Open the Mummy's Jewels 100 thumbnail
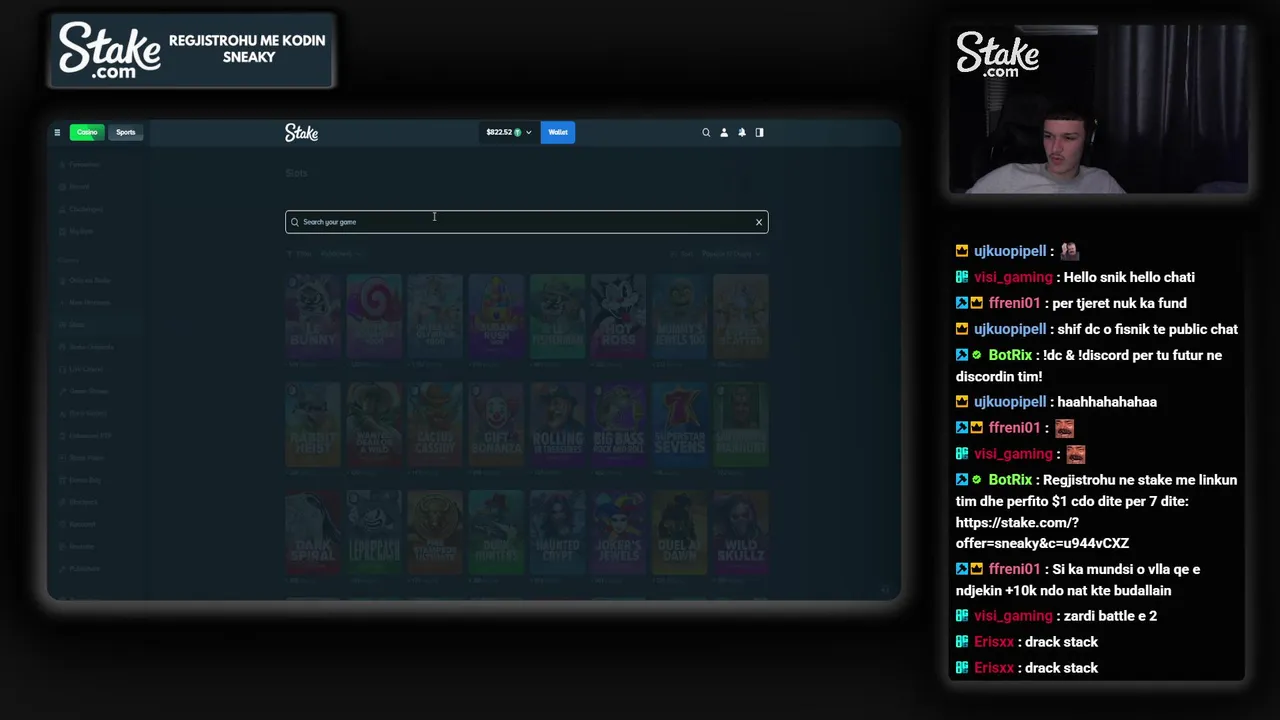The image size is (1280, 720). coord(679,316)
